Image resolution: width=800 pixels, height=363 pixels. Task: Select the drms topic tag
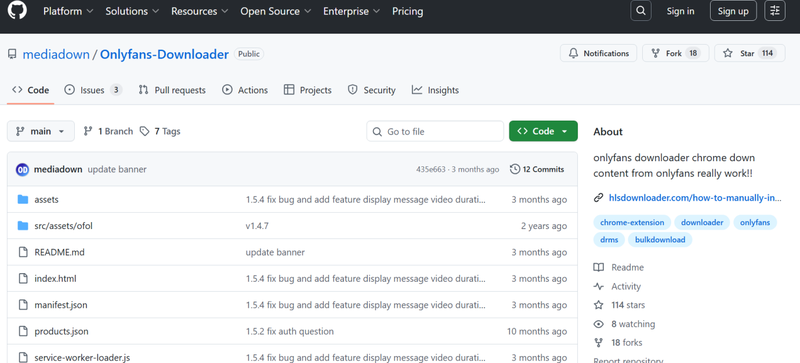coord(609,239)
